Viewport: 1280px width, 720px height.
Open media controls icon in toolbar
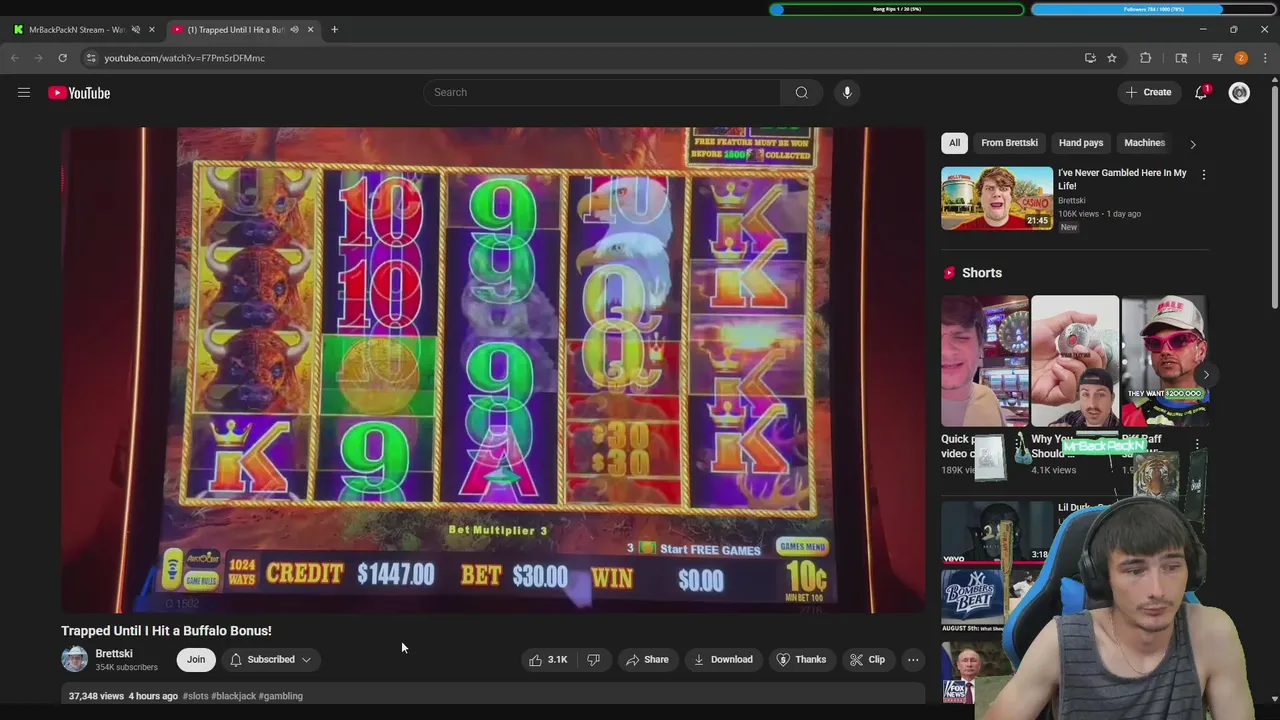1217,58
